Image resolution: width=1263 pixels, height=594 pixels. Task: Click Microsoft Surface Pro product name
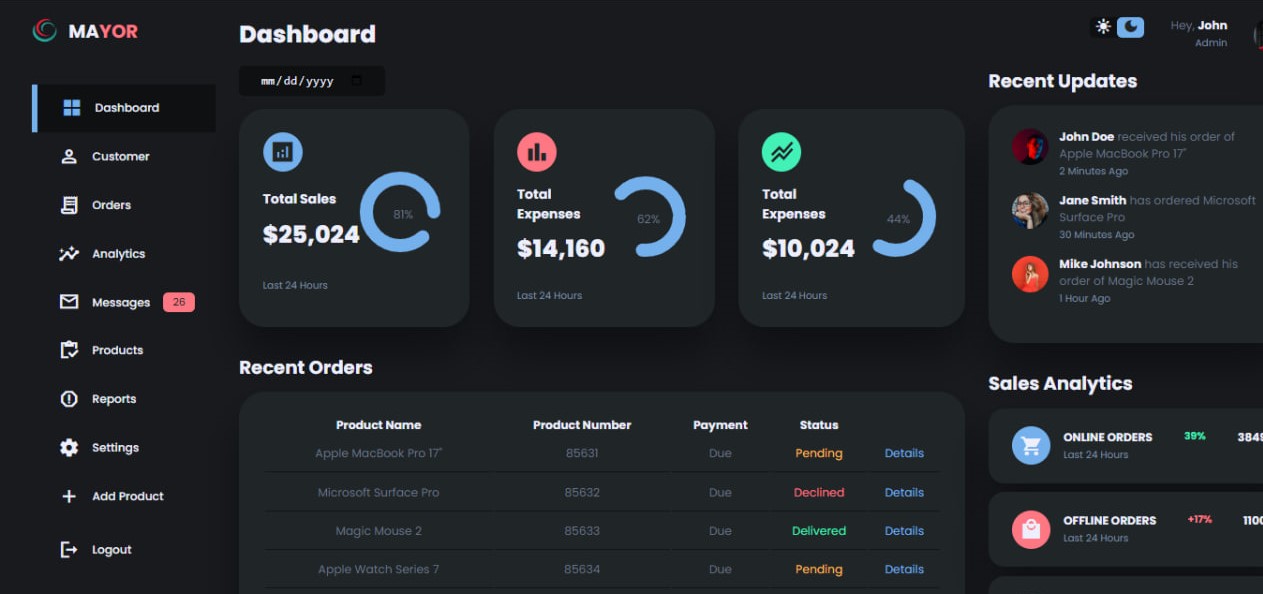point(378,492)
